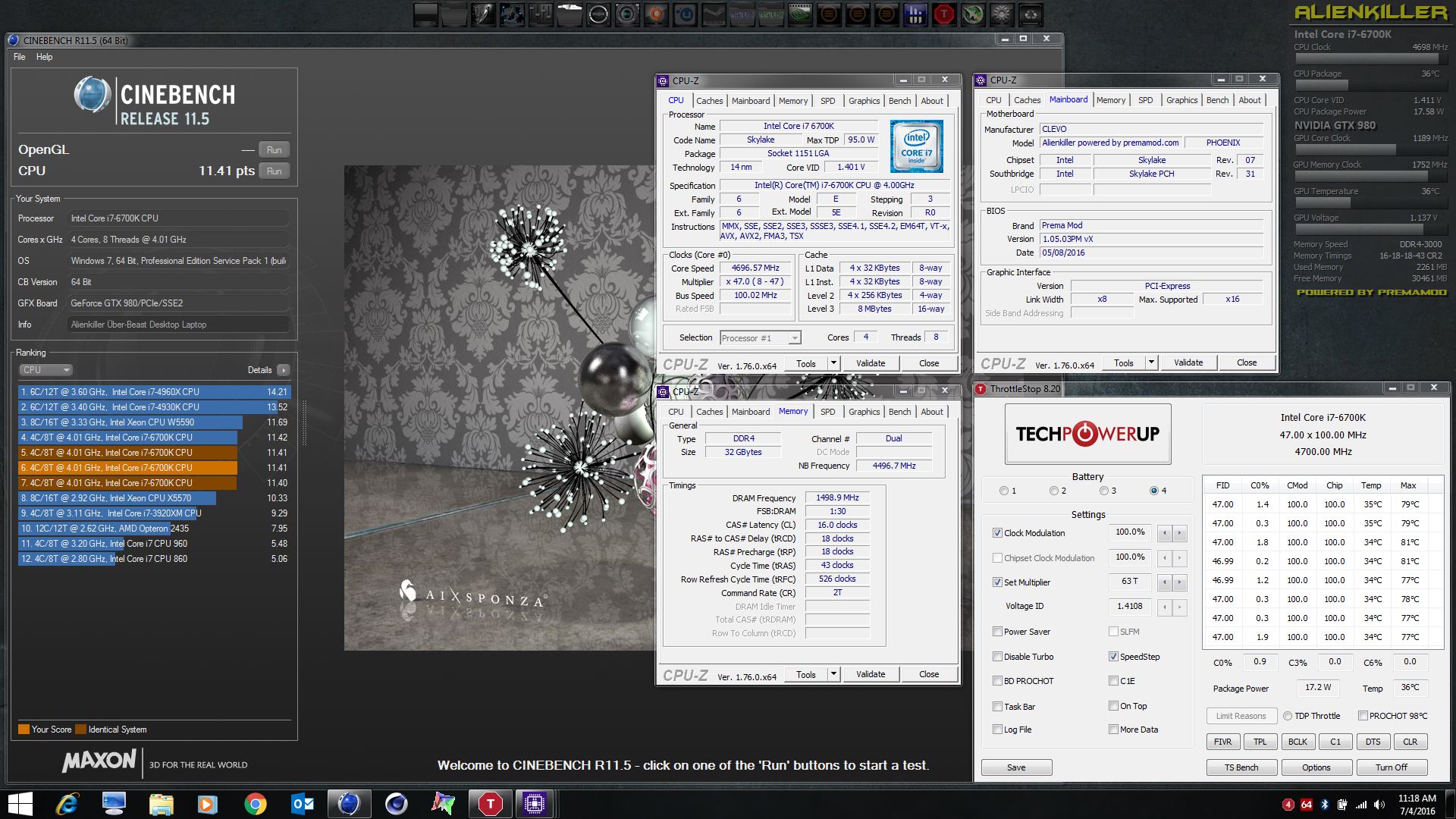Open the Uplay icon in top dock
Image resolution: width=1456 pixels, height=819 pixels.
[686, 14]
